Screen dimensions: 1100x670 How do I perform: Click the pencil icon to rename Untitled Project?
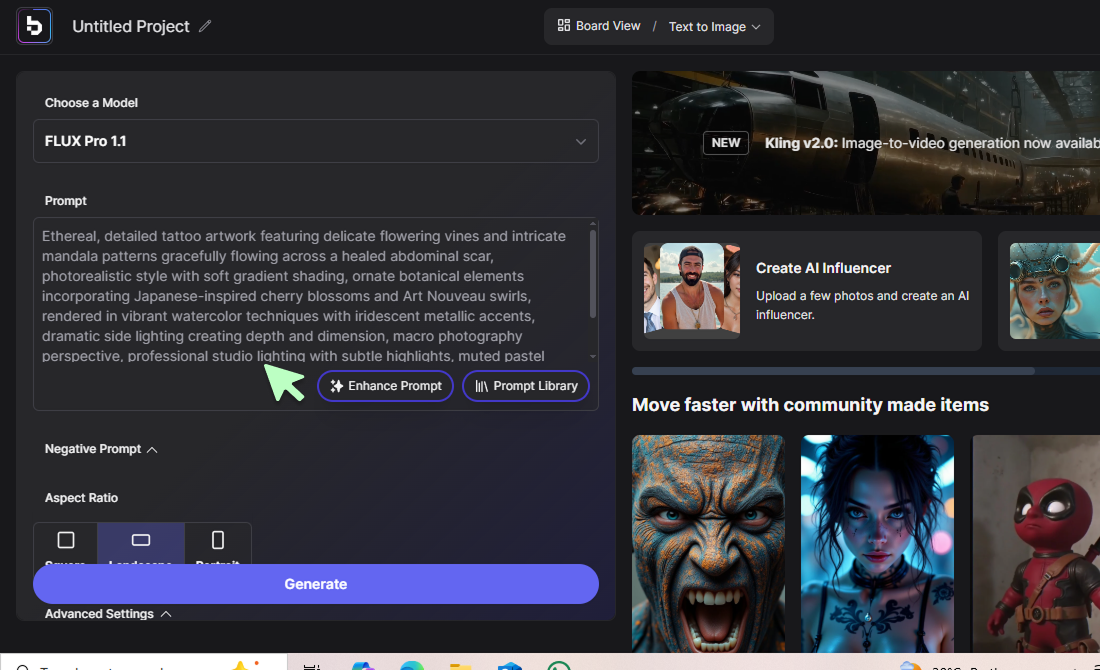tap(205, 26)
